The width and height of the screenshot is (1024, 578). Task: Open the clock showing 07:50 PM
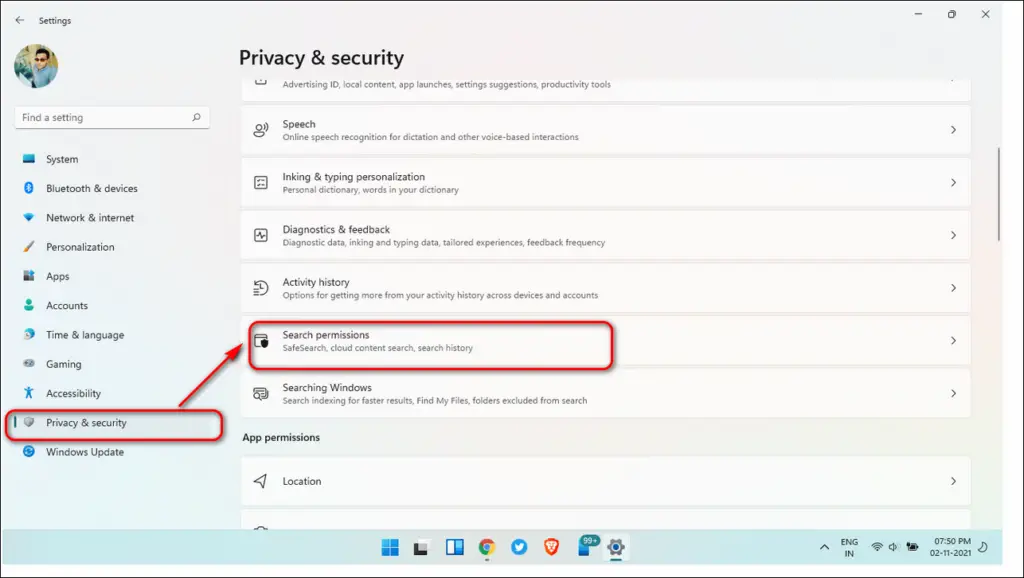pos(950,547)
